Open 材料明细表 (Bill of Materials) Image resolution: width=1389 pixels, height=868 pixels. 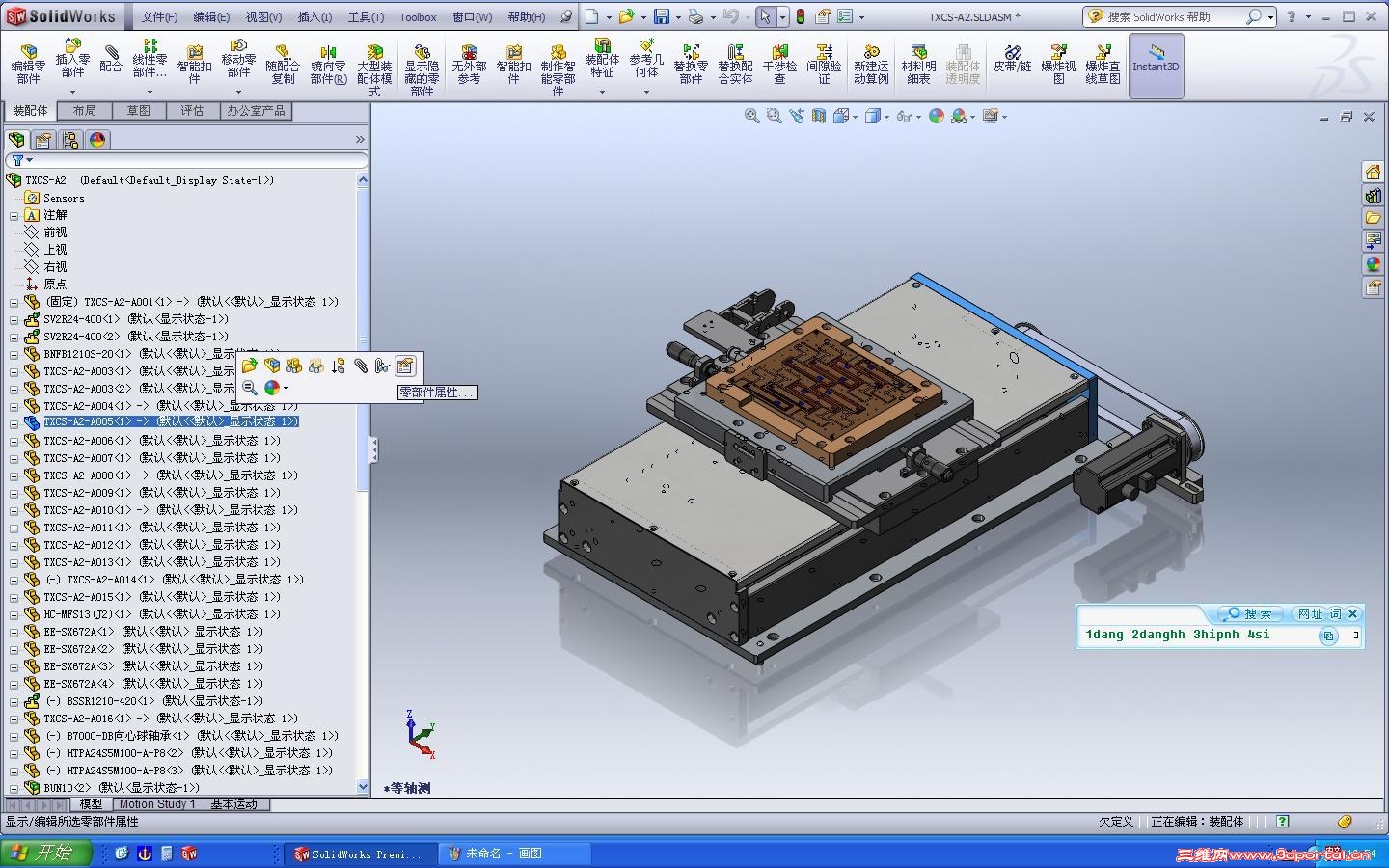click(918, 64)
